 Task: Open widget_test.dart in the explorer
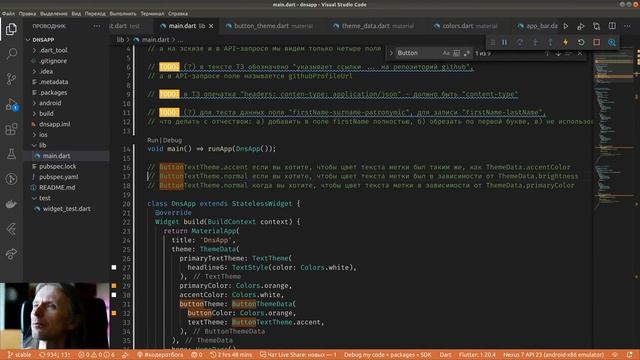[x=66, y=209]
